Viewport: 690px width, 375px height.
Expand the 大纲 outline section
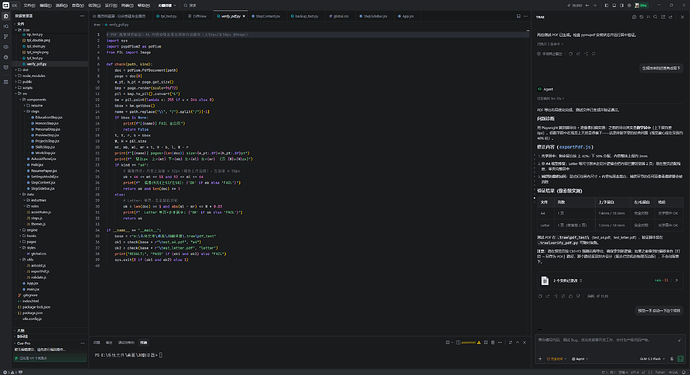(21, 331)
